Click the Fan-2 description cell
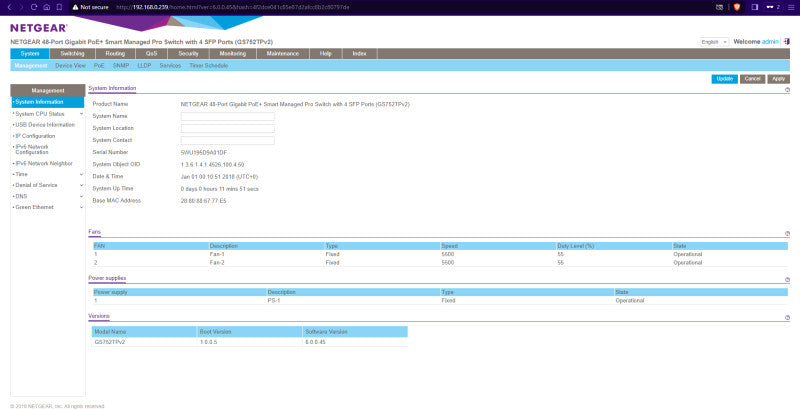 (217, 263)
